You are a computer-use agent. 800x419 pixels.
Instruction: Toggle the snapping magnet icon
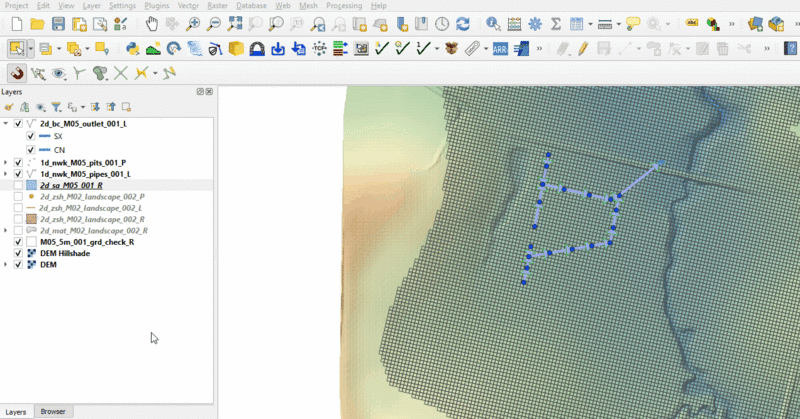[16, 73]
